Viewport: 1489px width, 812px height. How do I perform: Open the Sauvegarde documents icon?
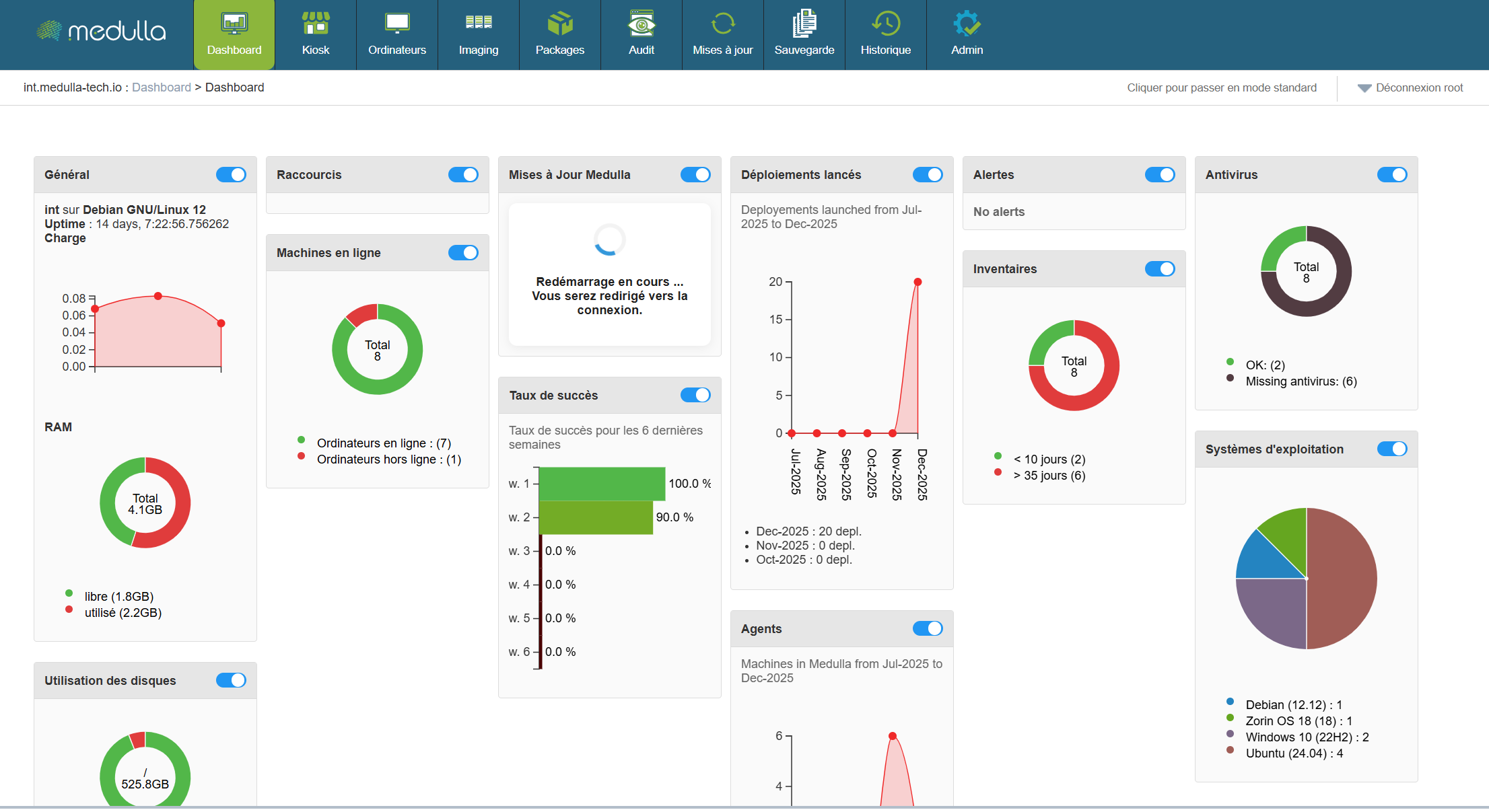point(804,24)
